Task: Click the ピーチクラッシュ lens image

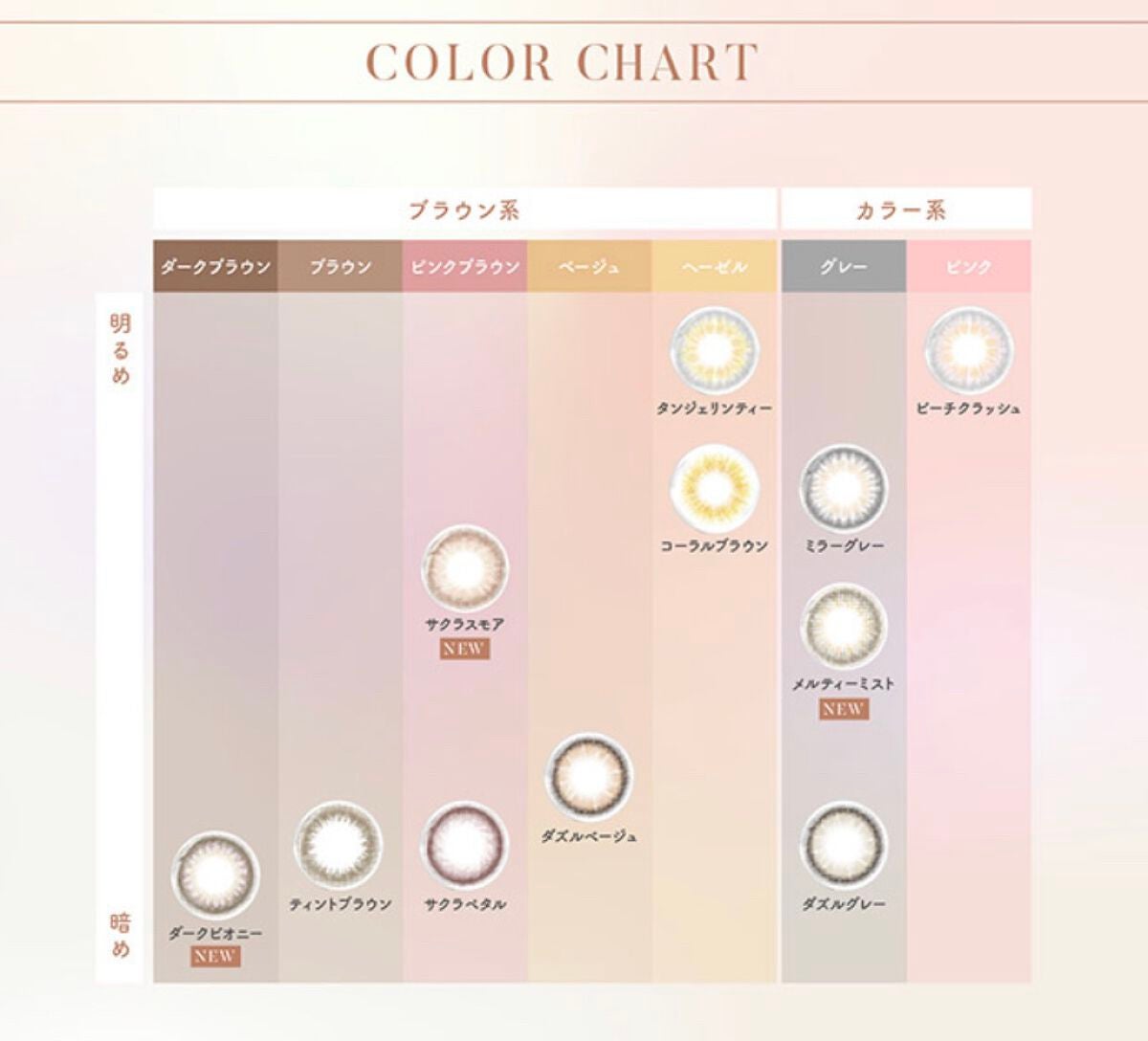Action: pos(968,350)
